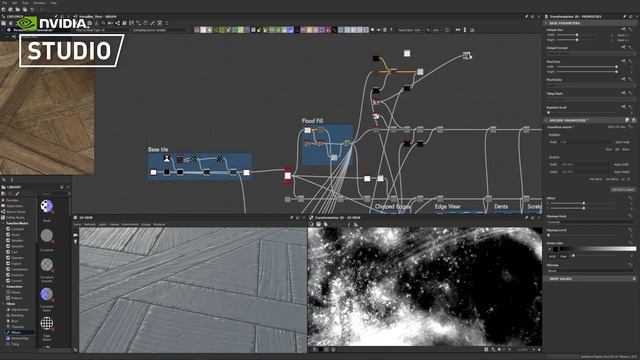Click the Edge Detect thumbnail in Library
This screenshot has width=640, height=360.
pos(47,323)
